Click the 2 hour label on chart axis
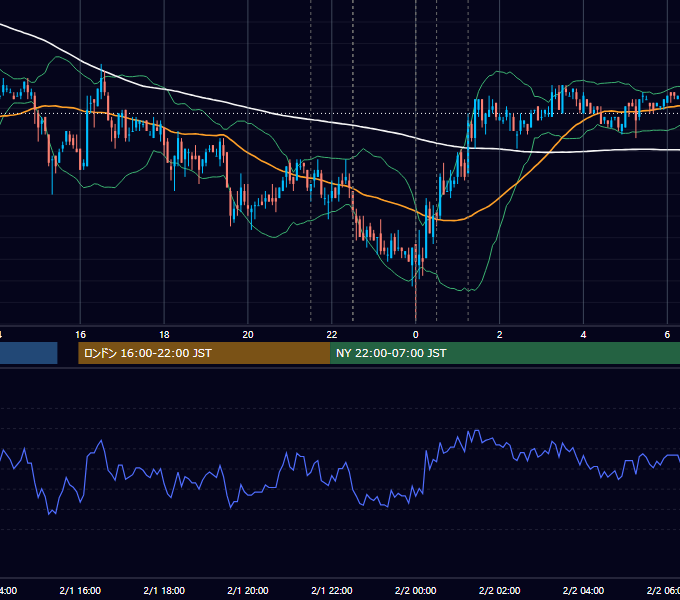The image size is (680, 600). click(x=500, y=335)
